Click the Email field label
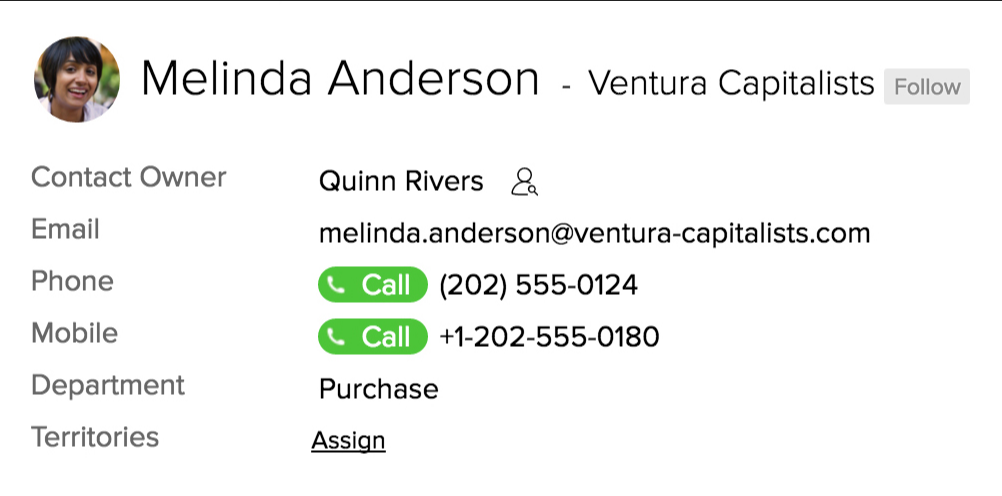Screen dimensions: 1002x496 [x=65, y=229]
